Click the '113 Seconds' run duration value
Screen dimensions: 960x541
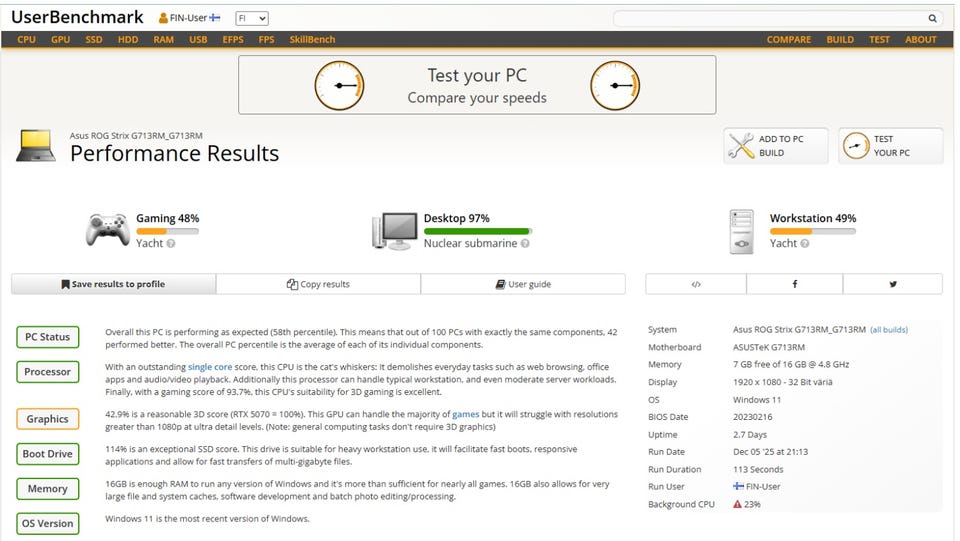pyautogui.click(x=758, y=470)
